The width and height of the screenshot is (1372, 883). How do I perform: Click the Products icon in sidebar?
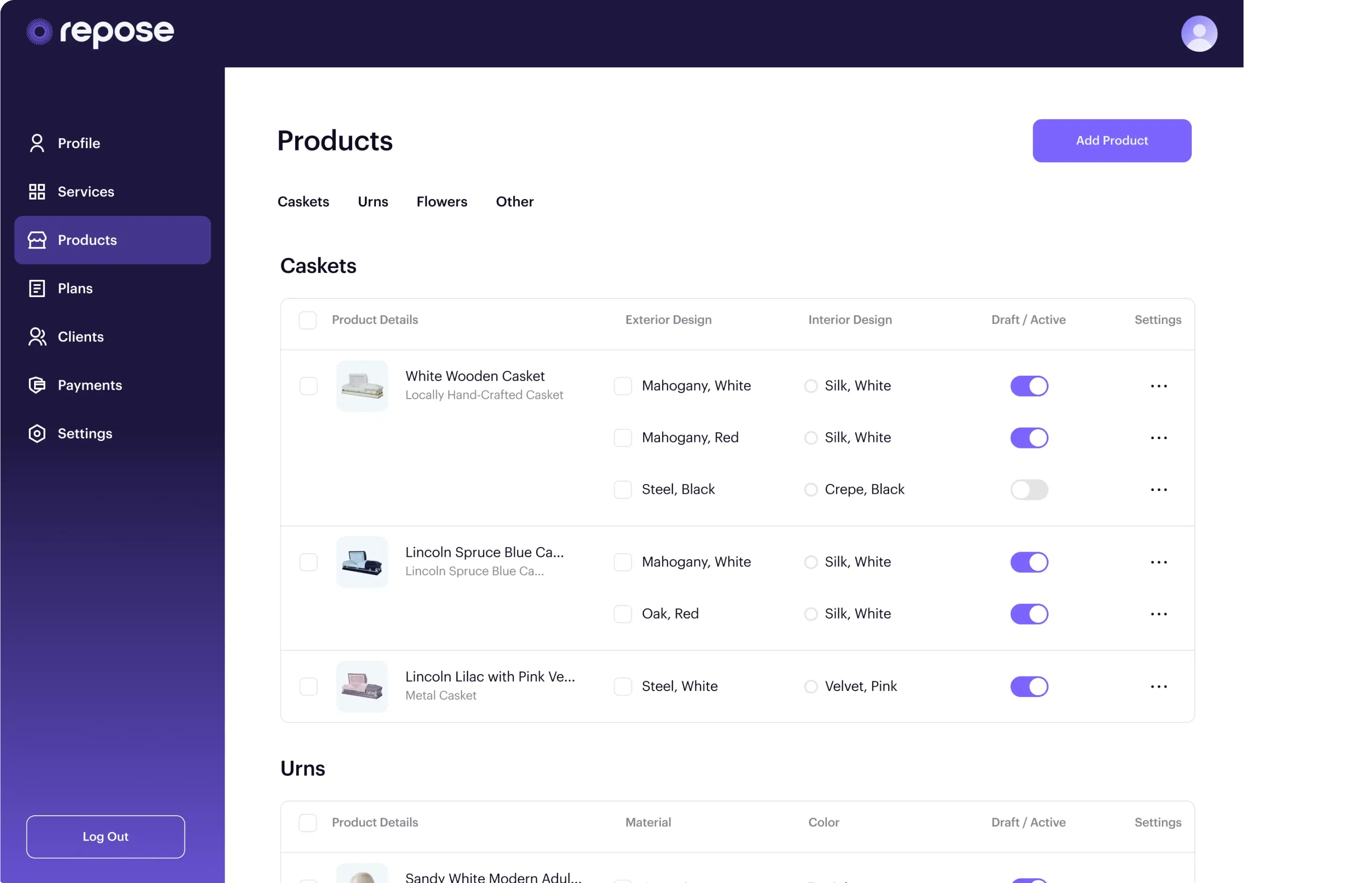pos(36,239)
